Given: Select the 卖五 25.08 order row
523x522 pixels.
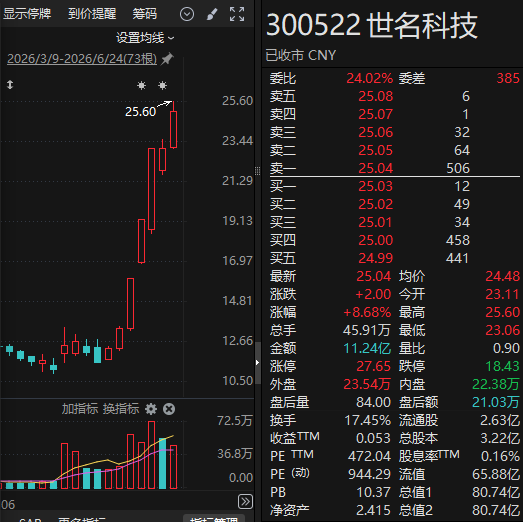Looking at the screenshot, I should (395, 96).
